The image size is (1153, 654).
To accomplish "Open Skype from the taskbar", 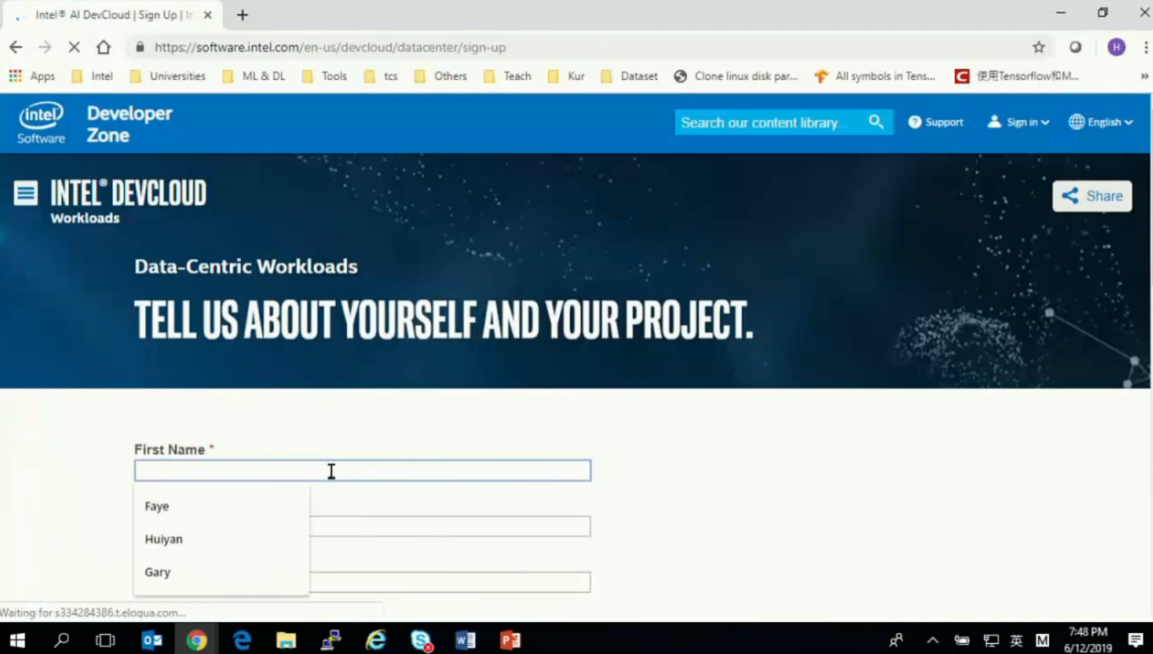I will [x=421, y=640].
